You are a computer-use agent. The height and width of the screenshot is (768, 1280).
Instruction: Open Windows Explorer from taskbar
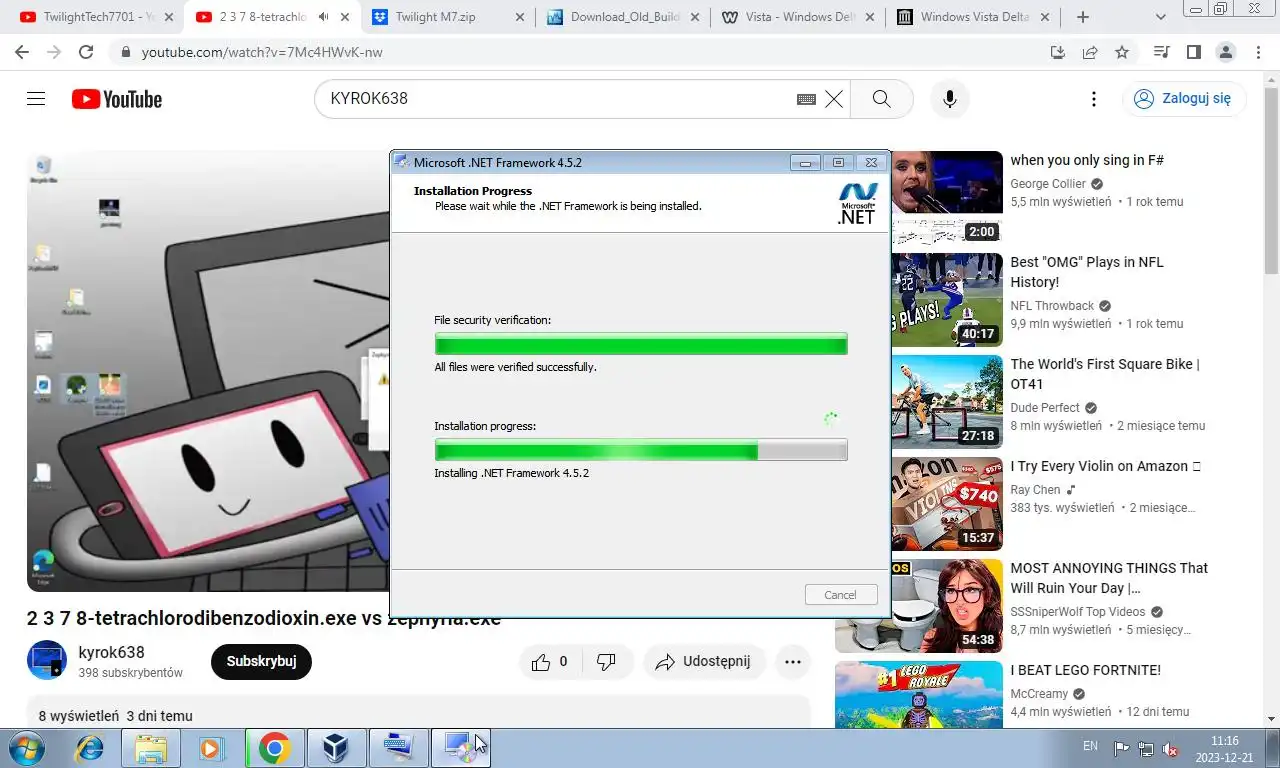[x=151, y=747]
